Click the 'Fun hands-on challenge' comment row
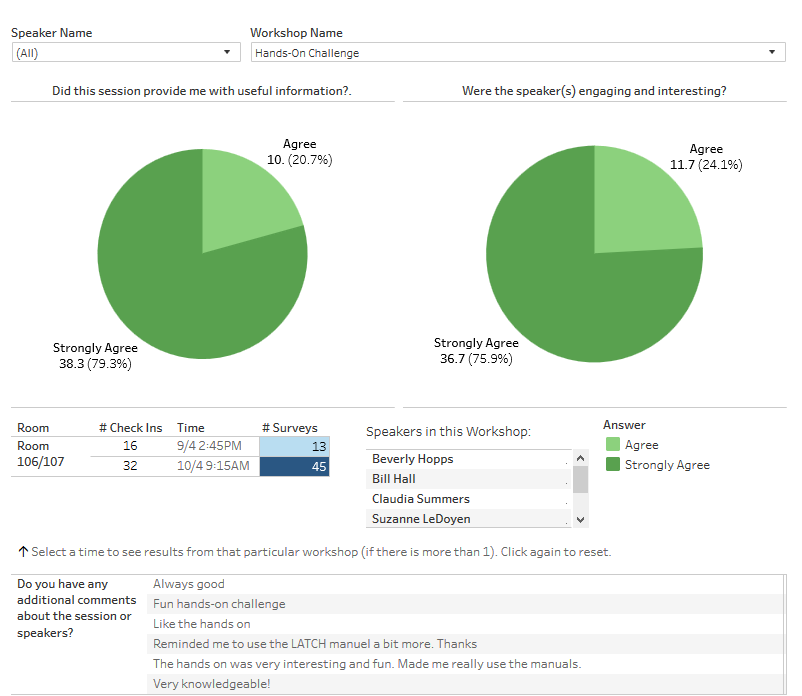Screen dimensions: 802x696 pyautogui.click(x=219, y=604)
